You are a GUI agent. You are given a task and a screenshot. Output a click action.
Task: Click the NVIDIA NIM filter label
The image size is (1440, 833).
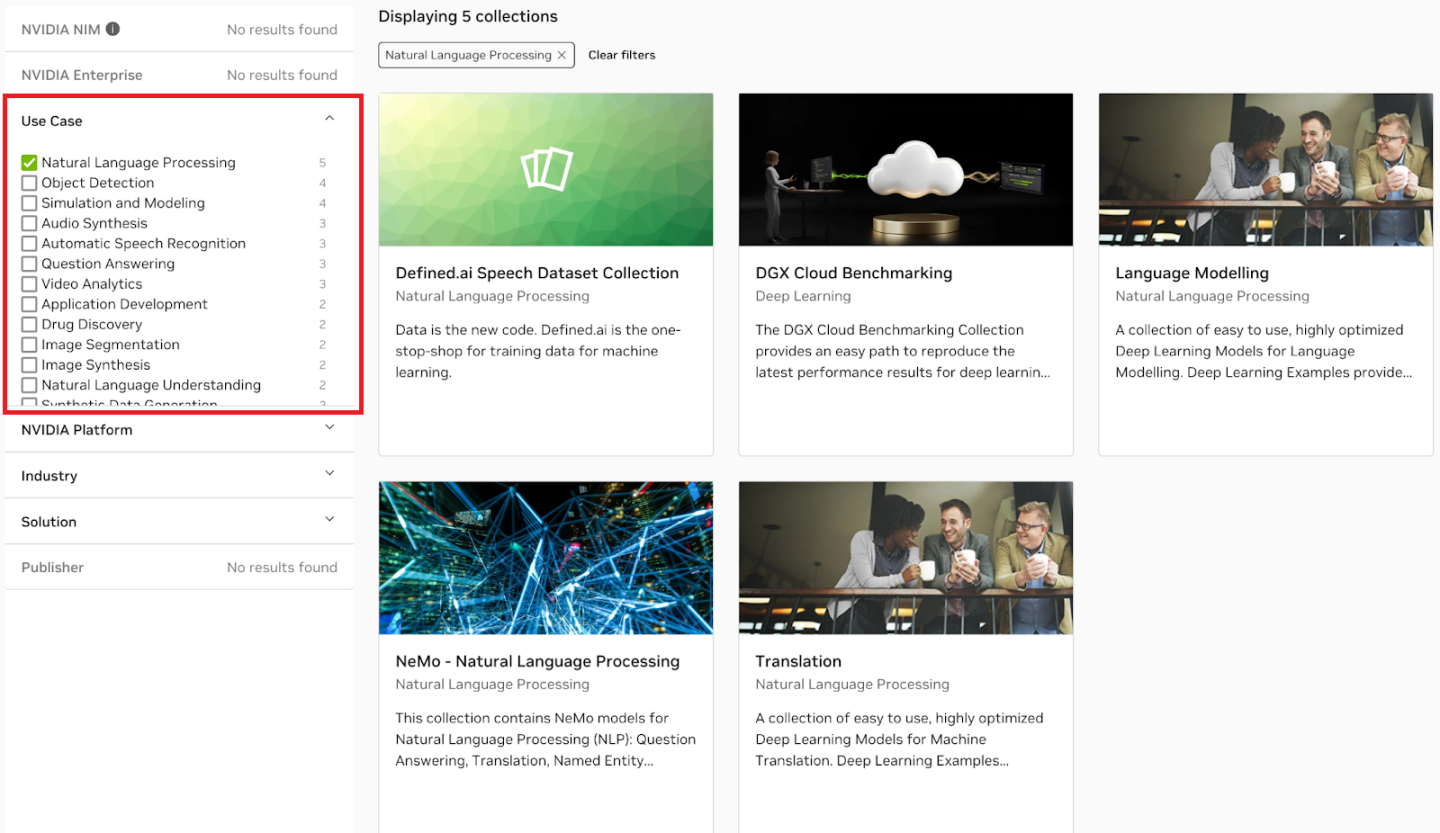pyautogui.click(x=61, y=29)
